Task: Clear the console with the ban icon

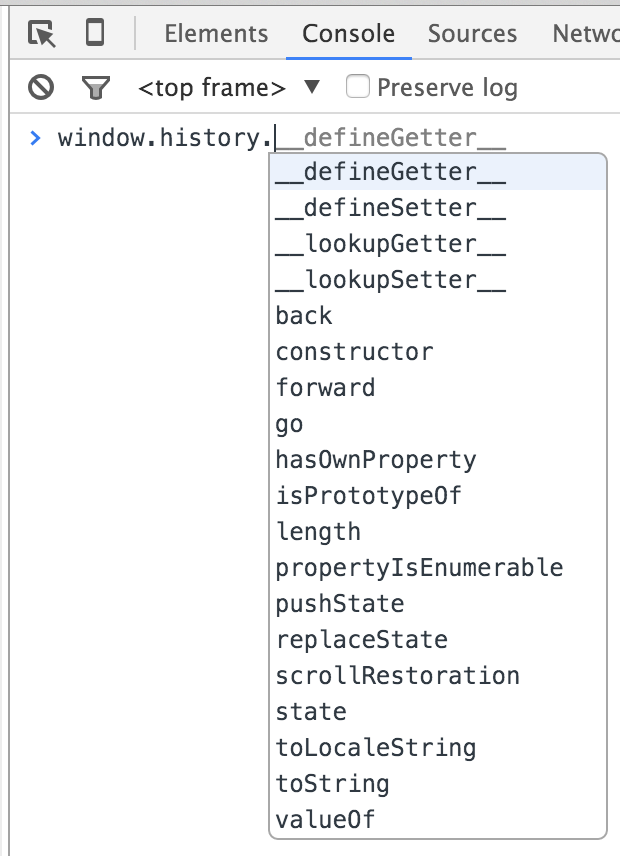Action: [x=41, y=87]
